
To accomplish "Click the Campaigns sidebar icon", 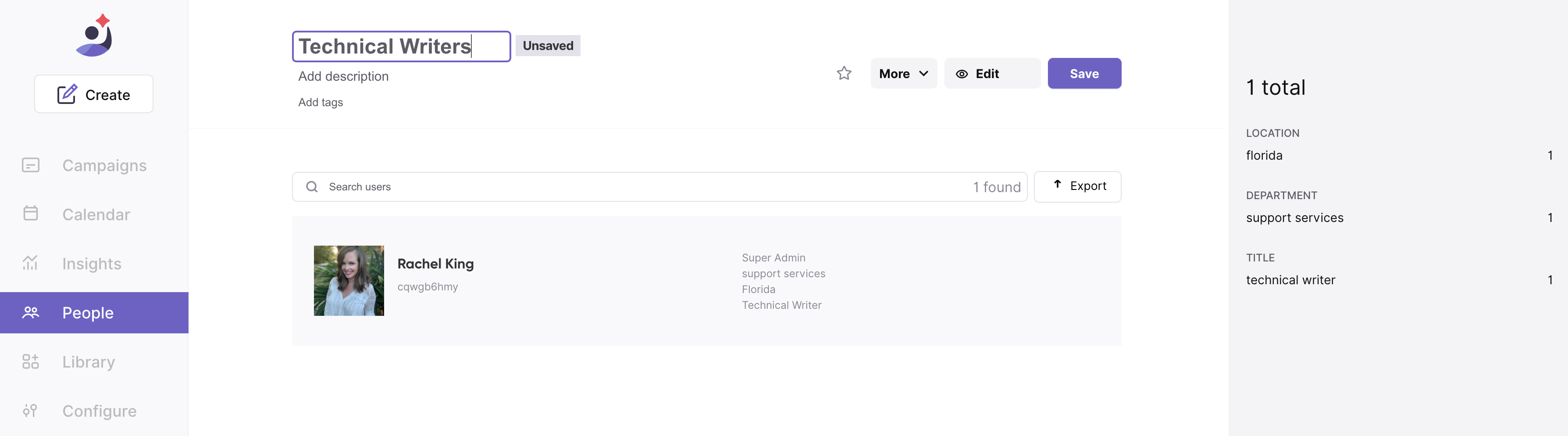I will (30, 165).
